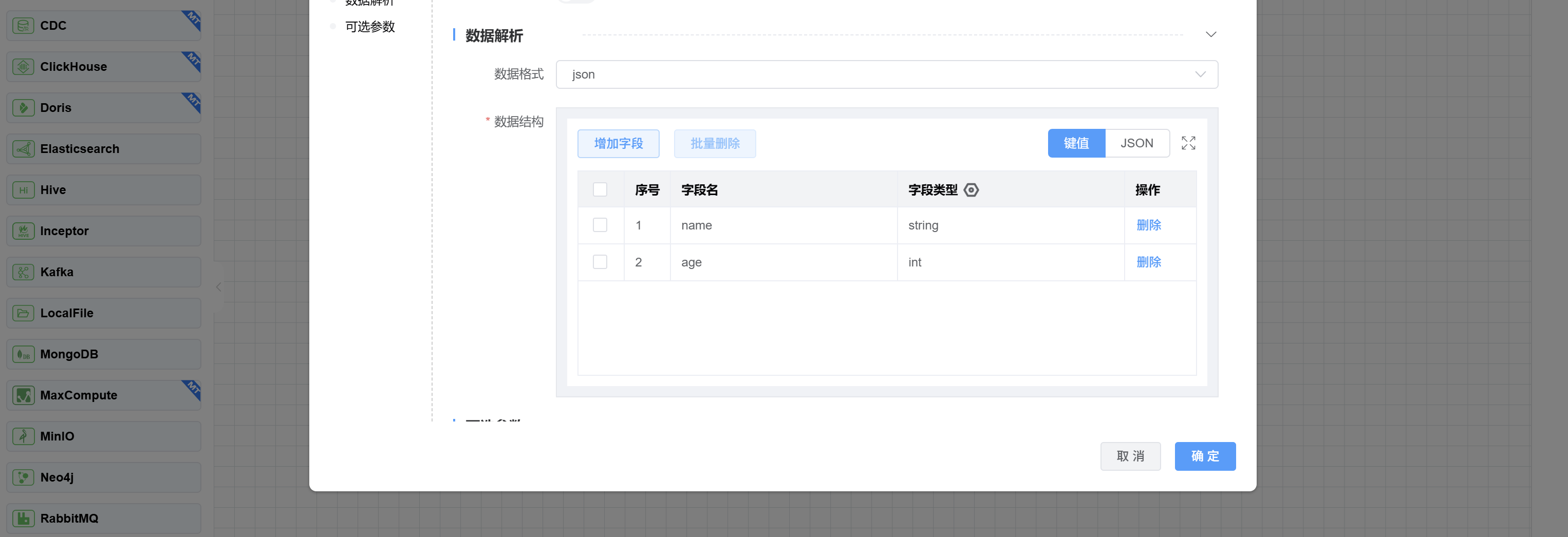Collapse the left component sidebar arrow
The image size is (1568, 537).
point(218,287)
